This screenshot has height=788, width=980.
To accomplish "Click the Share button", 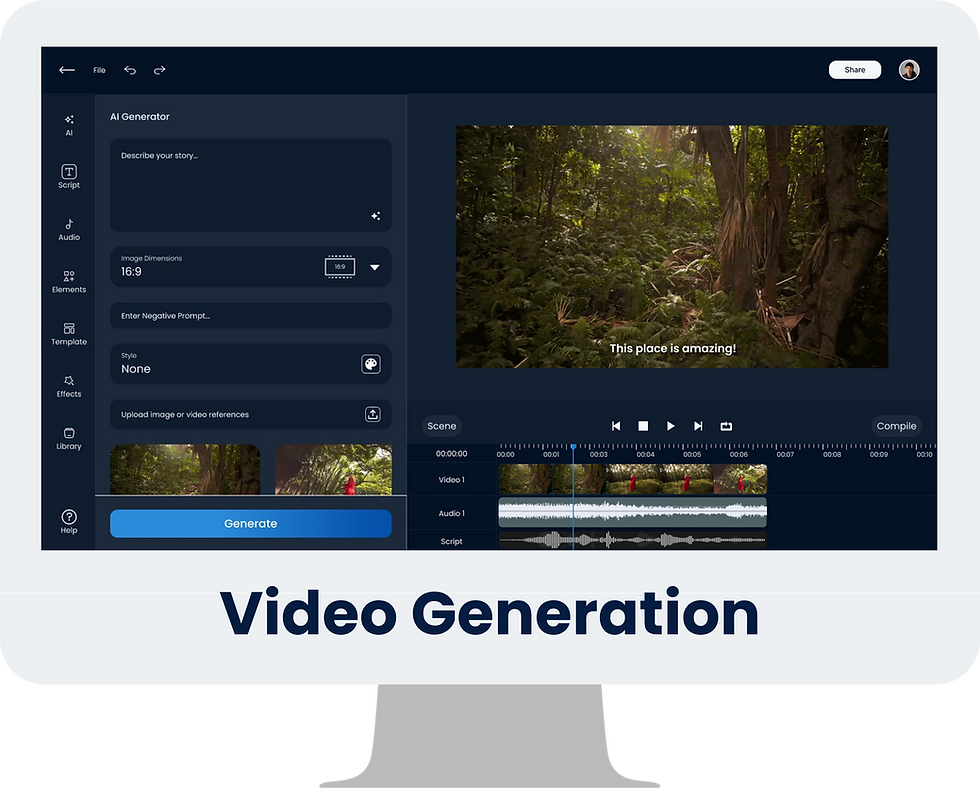I will point(854,70).
